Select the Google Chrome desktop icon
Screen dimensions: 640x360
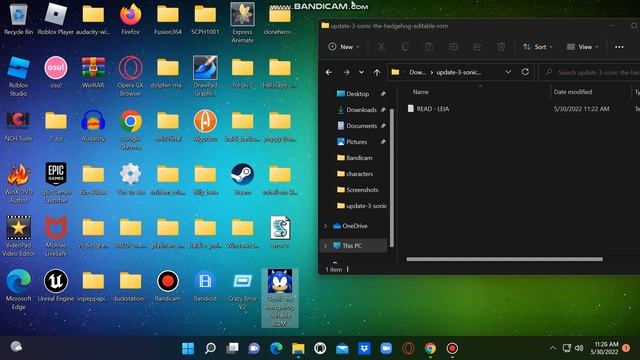tap(131, 130)
